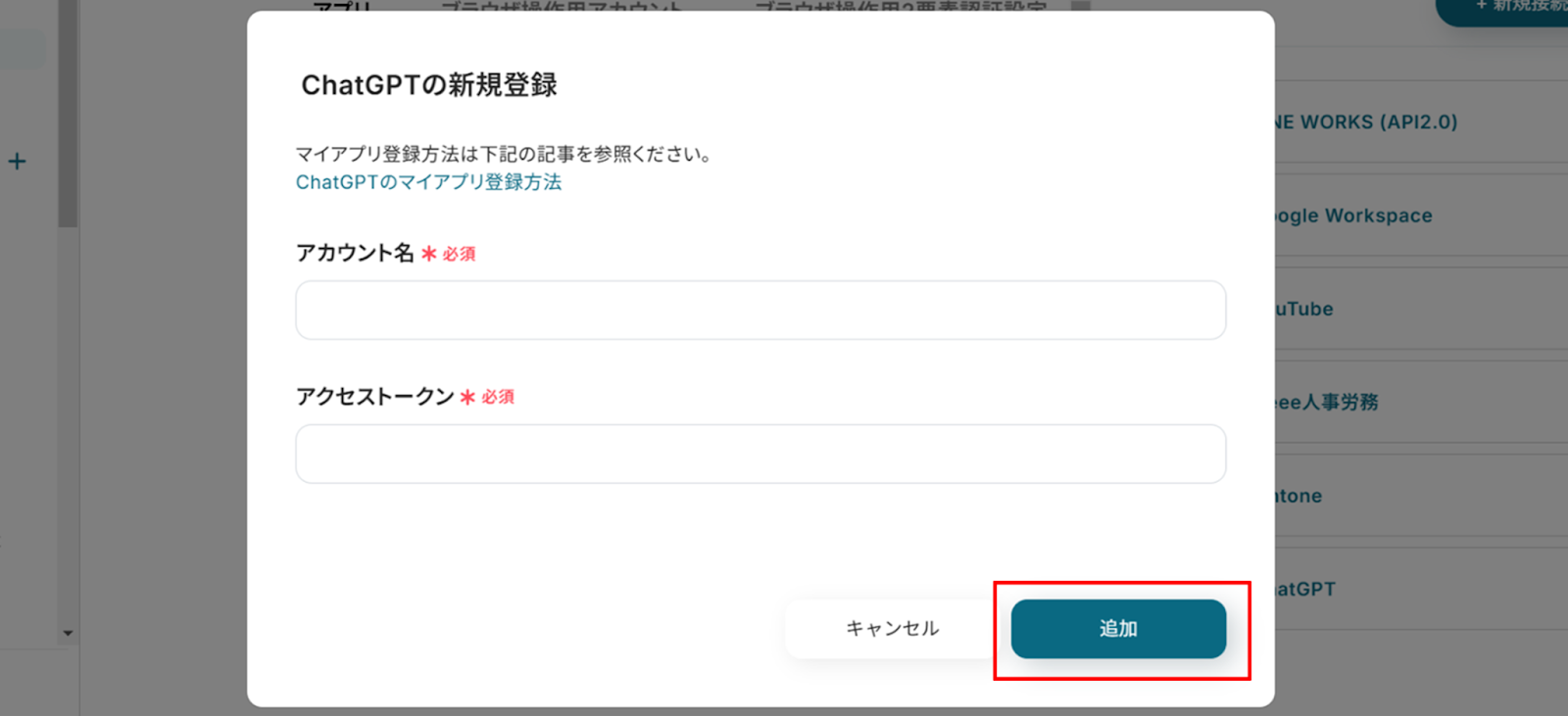The height and width of the screenshot is (716, 1568).
Task: Click the left sidebar scrollbar thumb
Action: pyautogui.click(x=68, y=113)
